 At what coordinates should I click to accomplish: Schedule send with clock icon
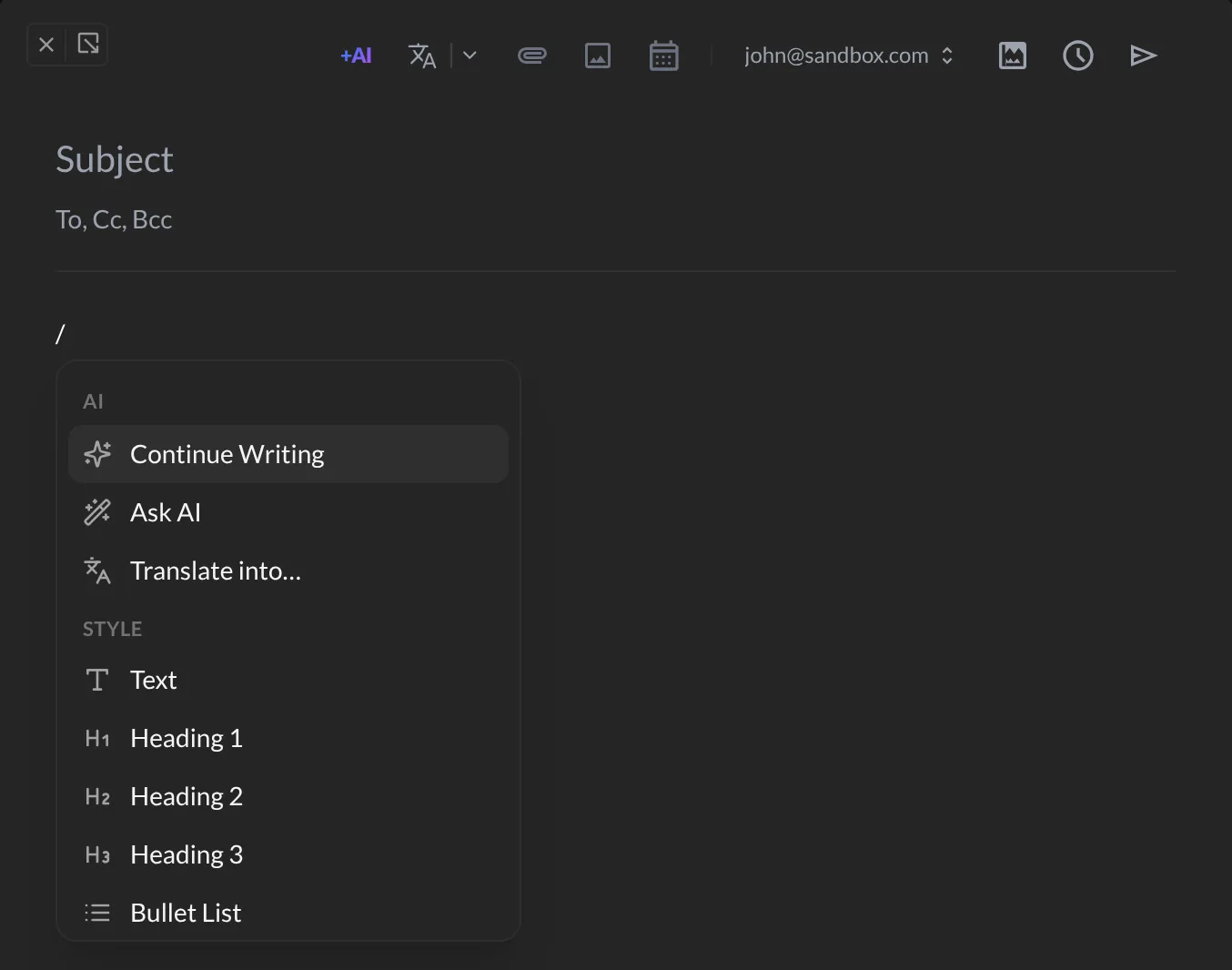tap(1078, 56)
